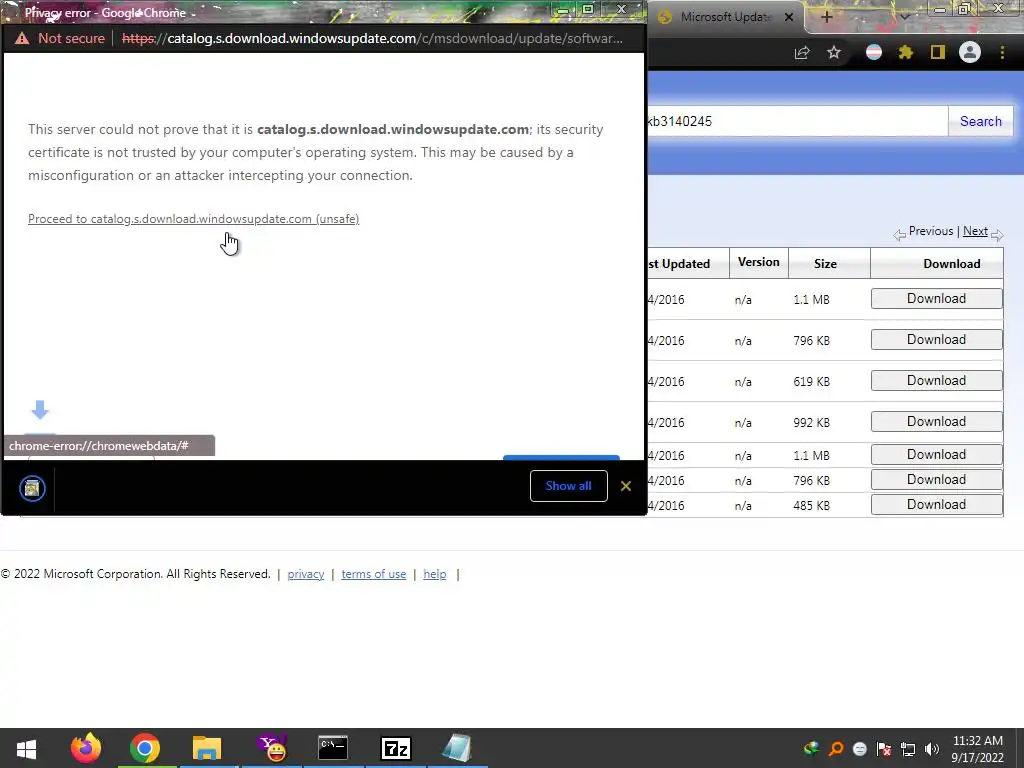Click Download button for 619 KB row
The image size is (1024, 768).
point(936,381)
